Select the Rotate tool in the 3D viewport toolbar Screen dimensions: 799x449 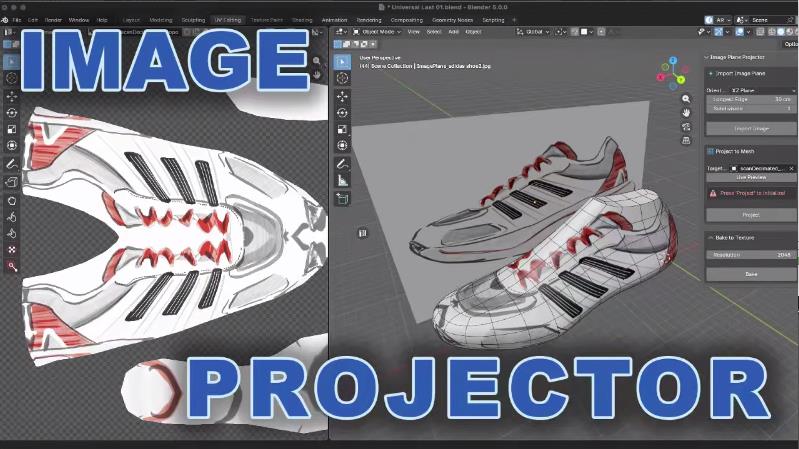tap(342, 113)
